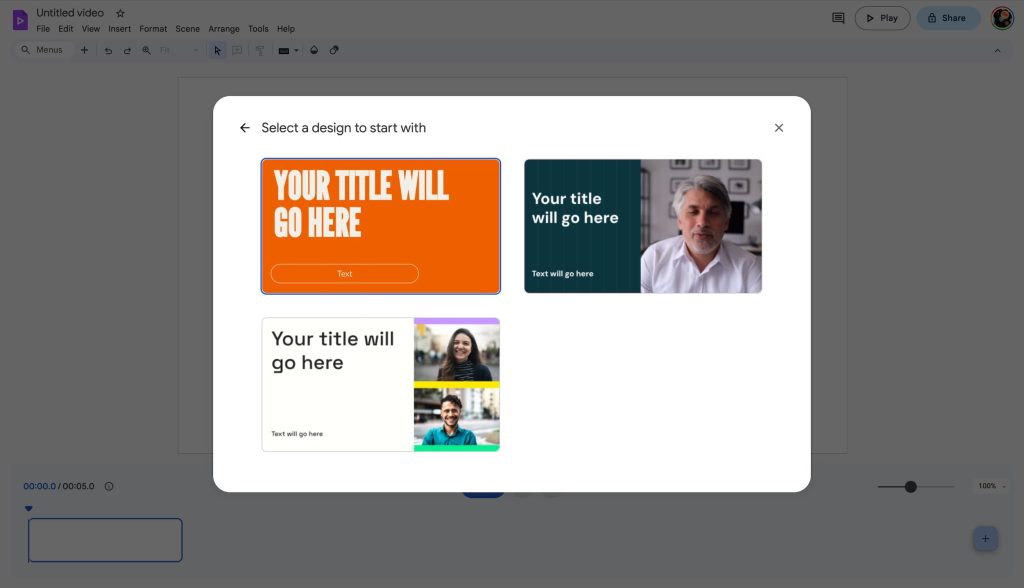Open the zoom magnifier tool
Image resolution: width=1024 pixels, height=588 pixels.
point(146,50)
